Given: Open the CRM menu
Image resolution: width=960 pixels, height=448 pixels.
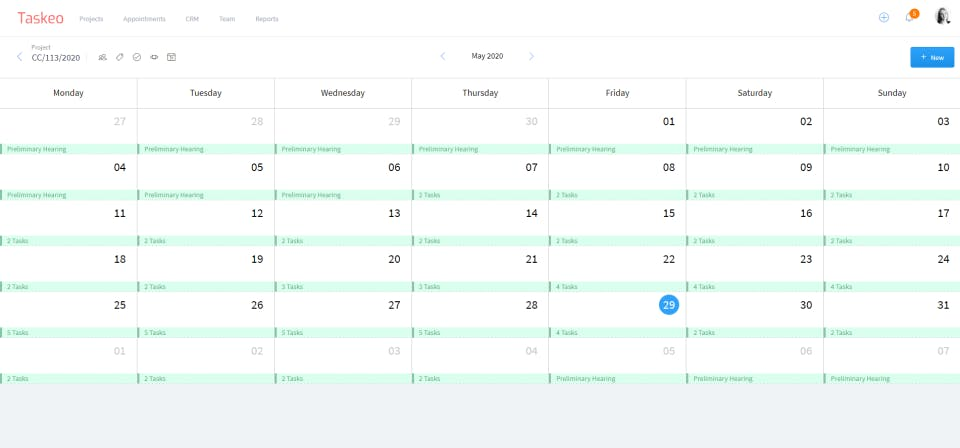Looking at the screenshot, I should click(x=192, y=19).
